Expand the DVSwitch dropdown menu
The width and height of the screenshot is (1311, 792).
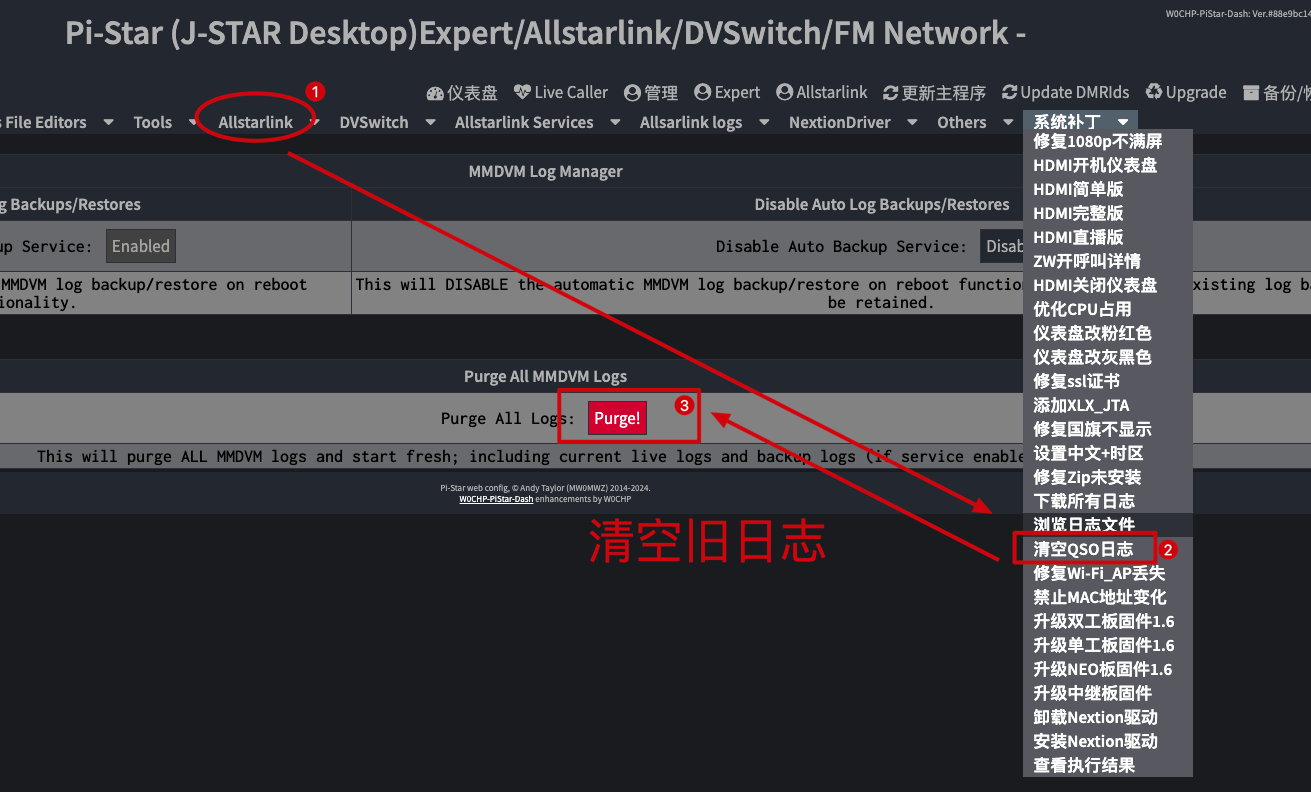[387, 122]
